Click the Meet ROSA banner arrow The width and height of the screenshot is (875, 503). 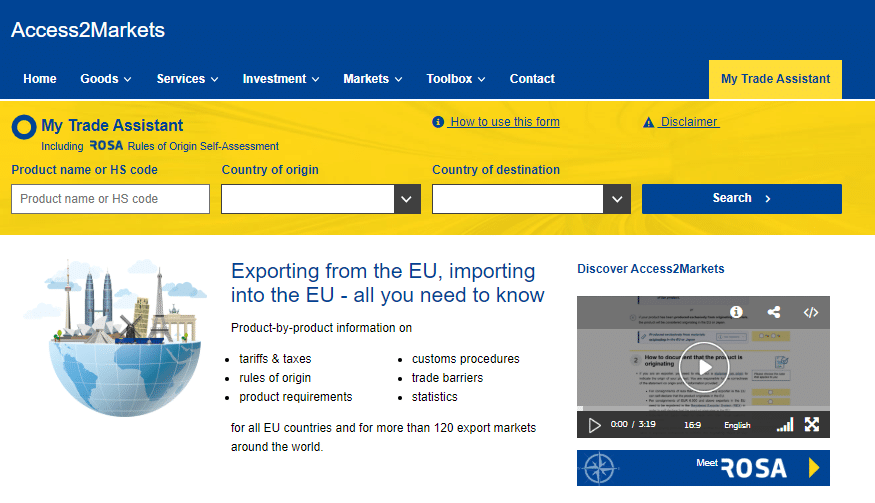tap(814, 467)
